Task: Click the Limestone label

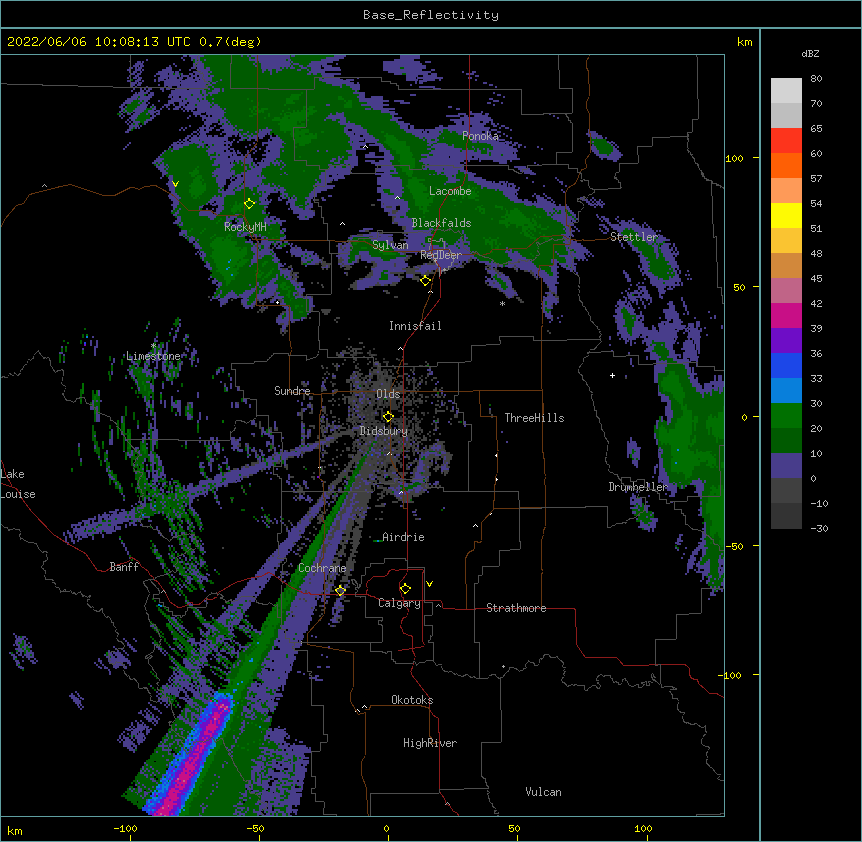Action: [x=153, y=356]
